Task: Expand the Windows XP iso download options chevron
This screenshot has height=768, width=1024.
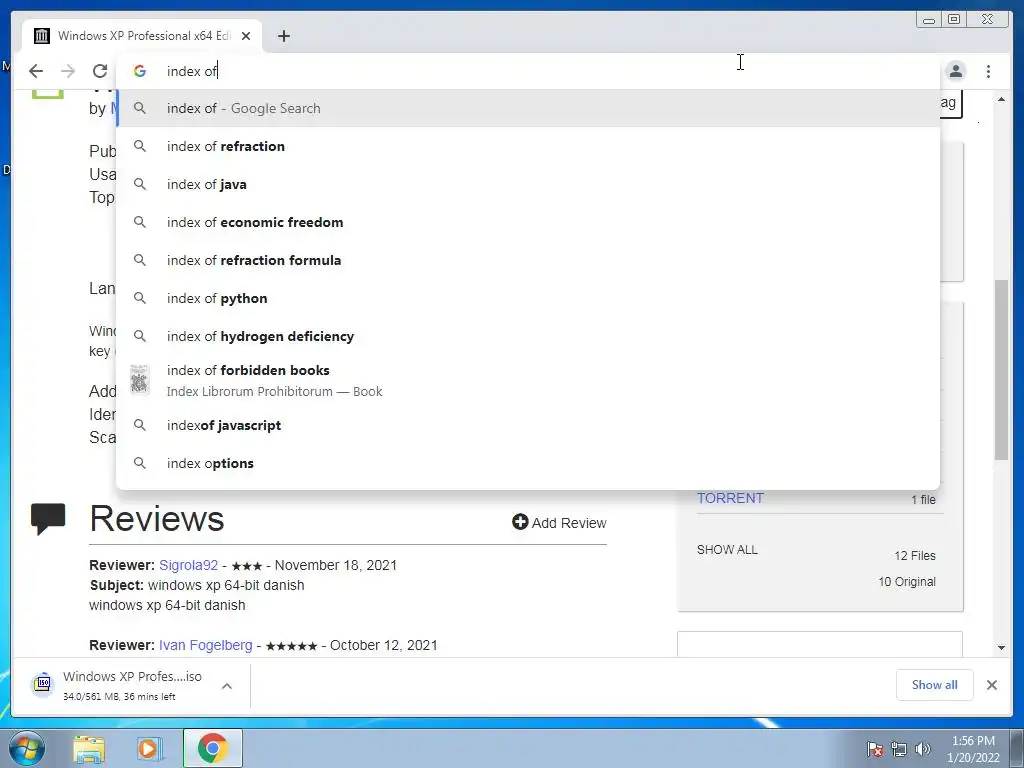Action: [x=227, y=686]
